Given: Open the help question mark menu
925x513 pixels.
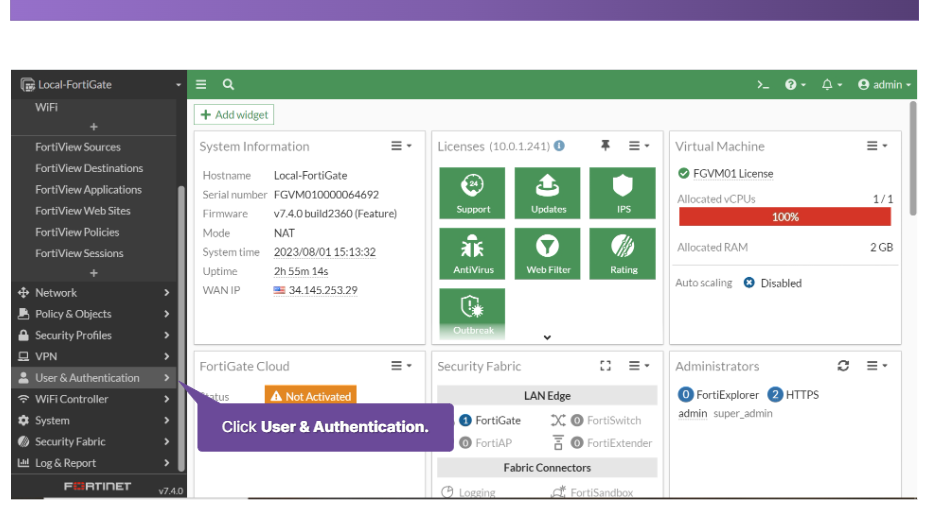Looking at the screenshot, I should (x=795, y=85).
